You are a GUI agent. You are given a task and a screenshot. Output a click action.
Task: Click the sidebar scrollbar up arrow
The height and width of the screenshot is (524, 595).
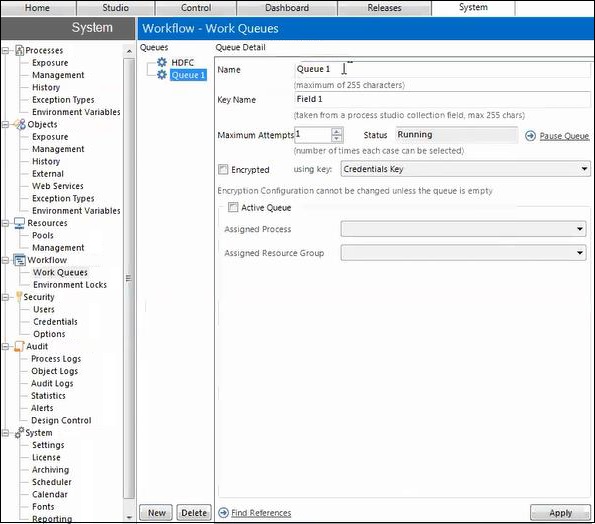tap(129, 51)
